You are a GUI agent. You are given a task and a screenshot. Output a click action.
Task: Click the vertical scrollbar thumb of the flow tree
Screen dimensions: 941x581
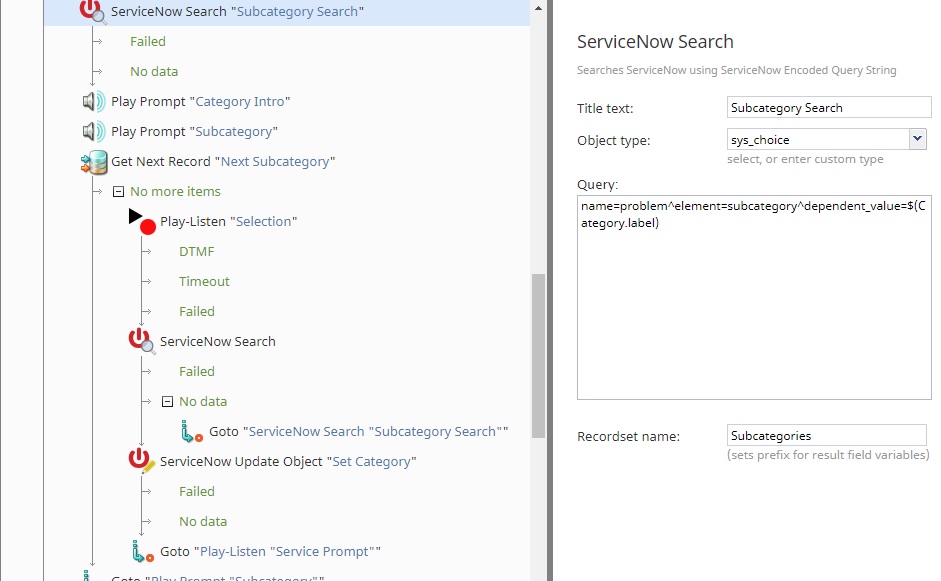(538, 356)
